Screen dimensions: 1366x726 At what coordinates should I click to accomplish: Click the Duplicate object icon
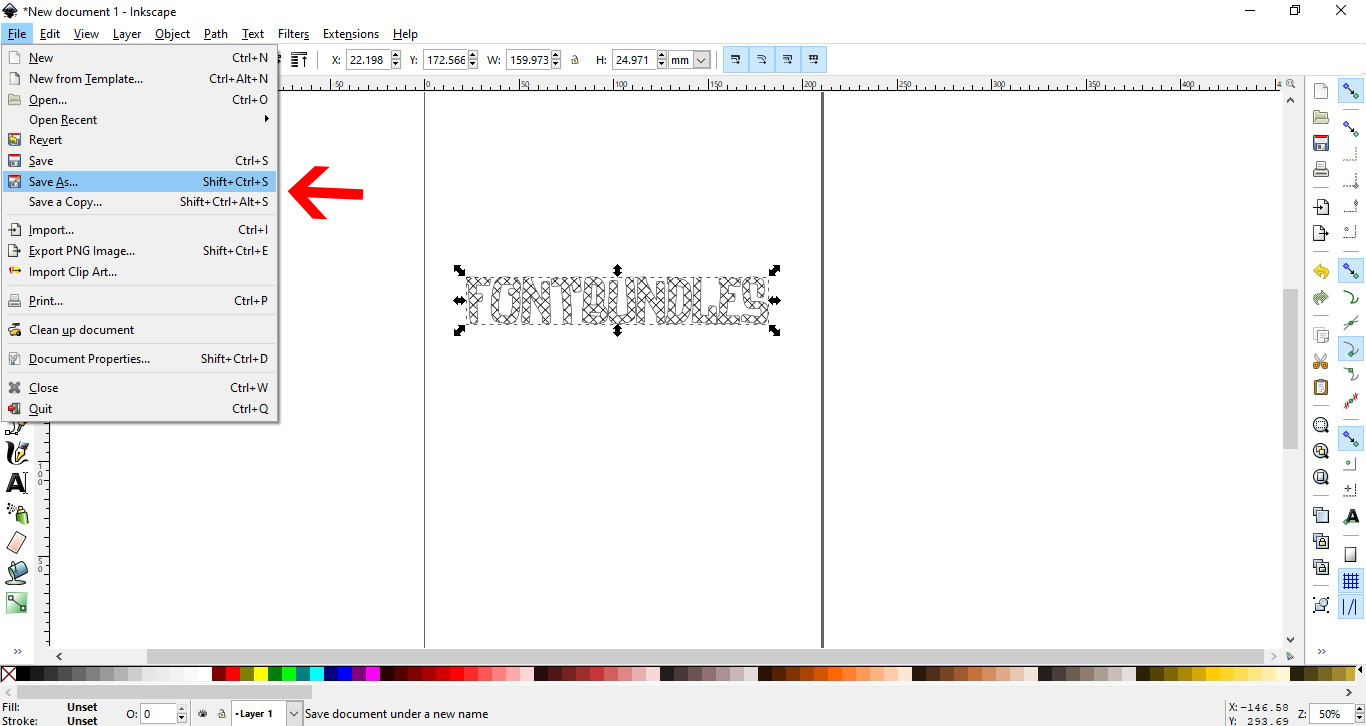click(1321, 515)
